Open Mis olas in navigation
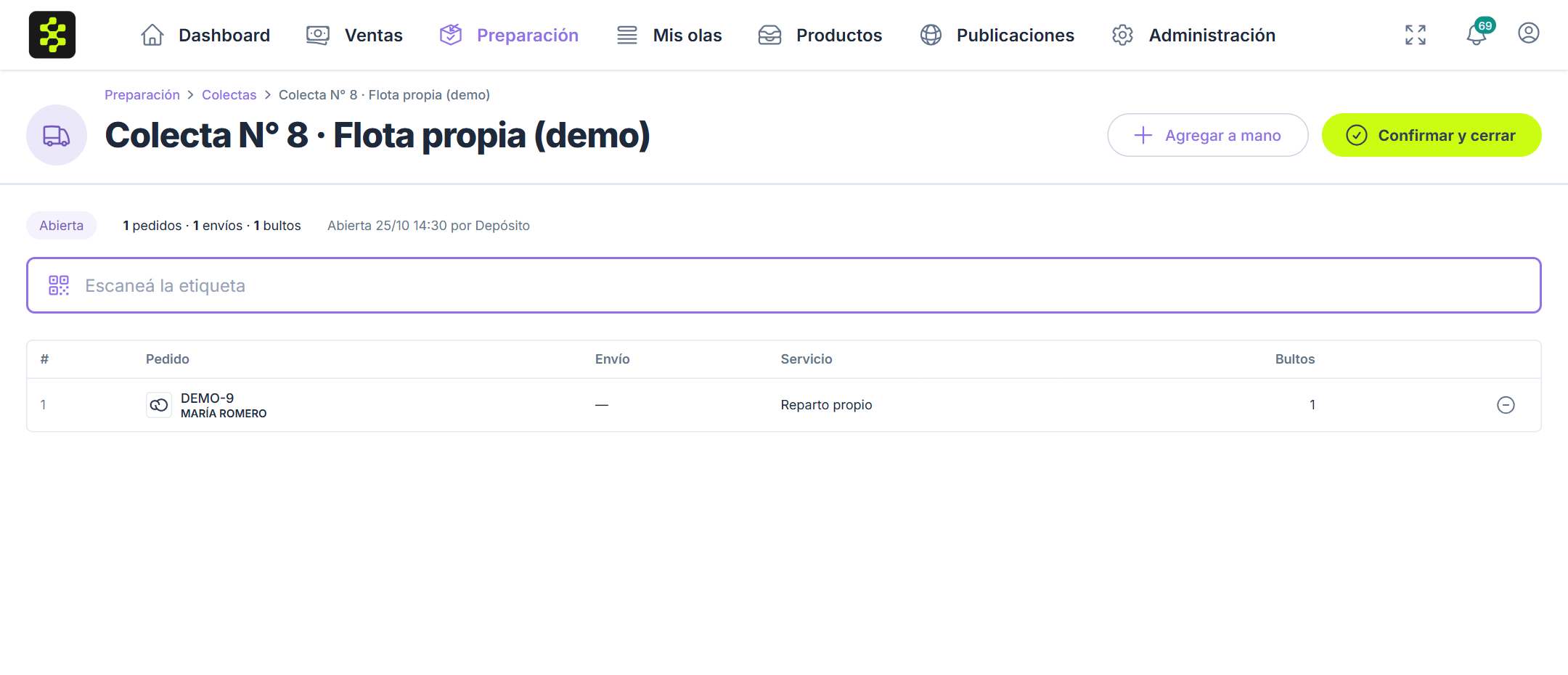 coord(669,35)
